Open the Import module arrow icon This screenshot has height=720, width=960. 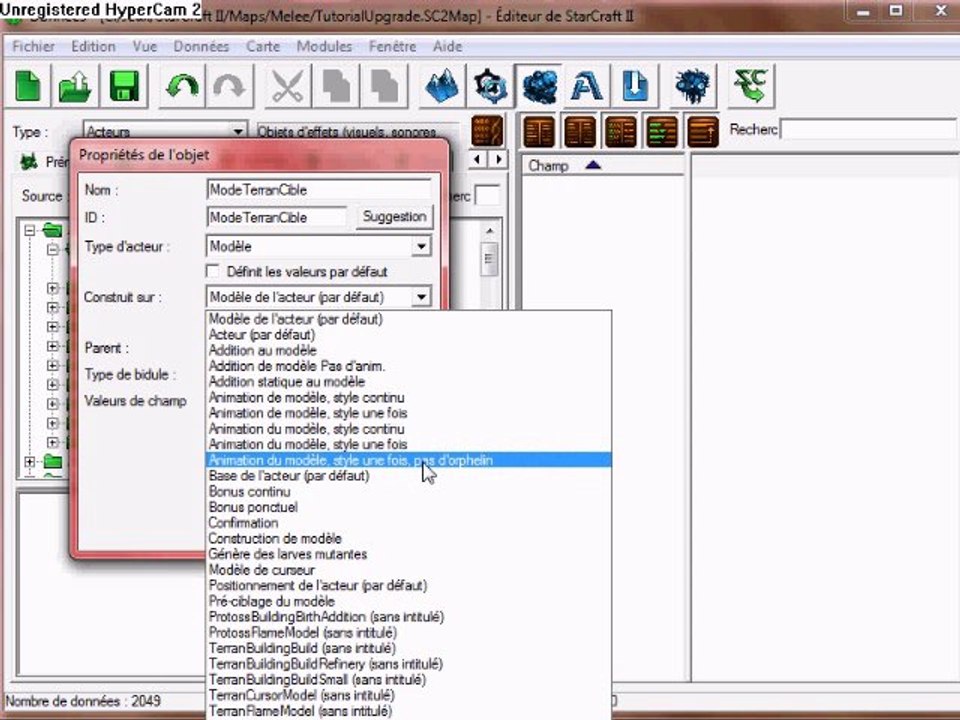pos(635,86)
